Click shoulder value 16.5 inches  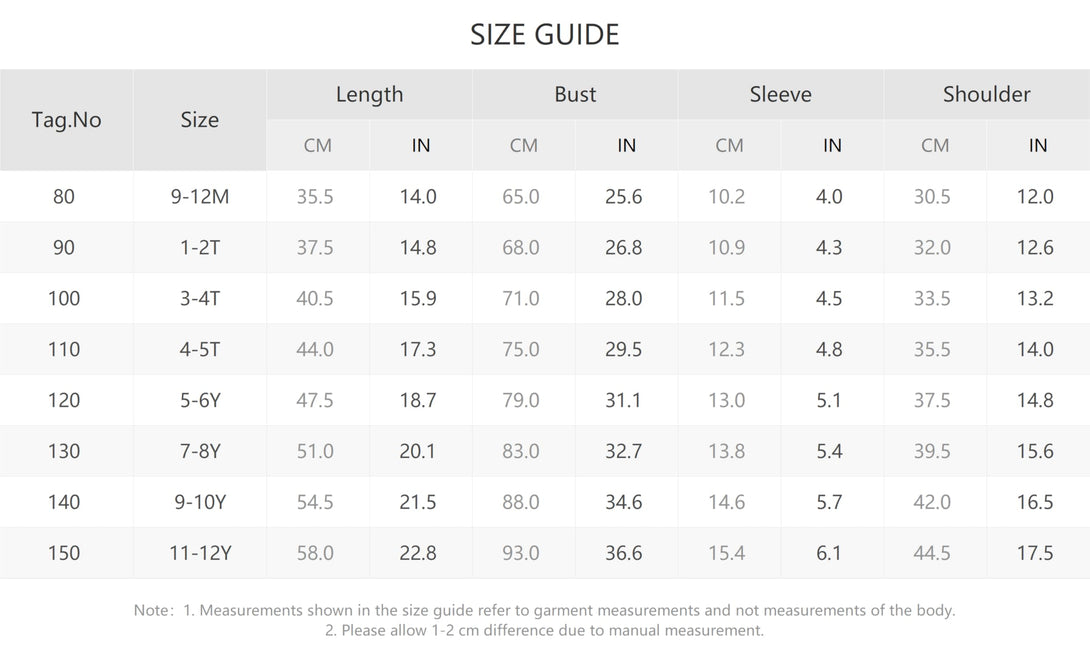[x=1035, y=502]
